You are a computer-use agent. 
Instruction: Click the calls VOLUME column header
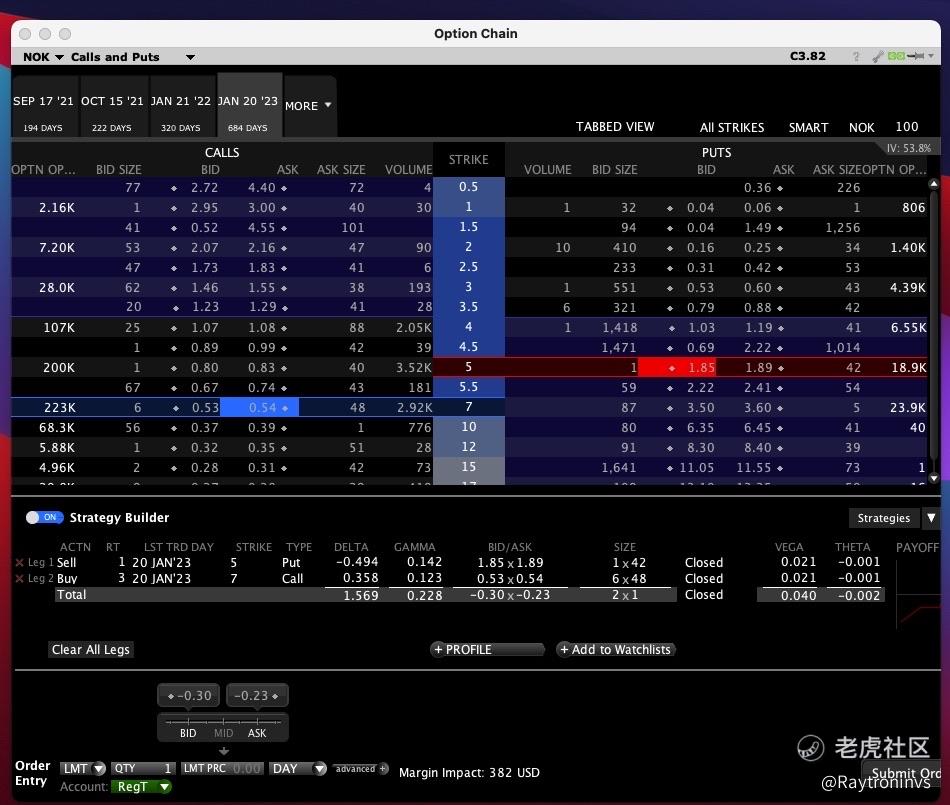(408, 170)
